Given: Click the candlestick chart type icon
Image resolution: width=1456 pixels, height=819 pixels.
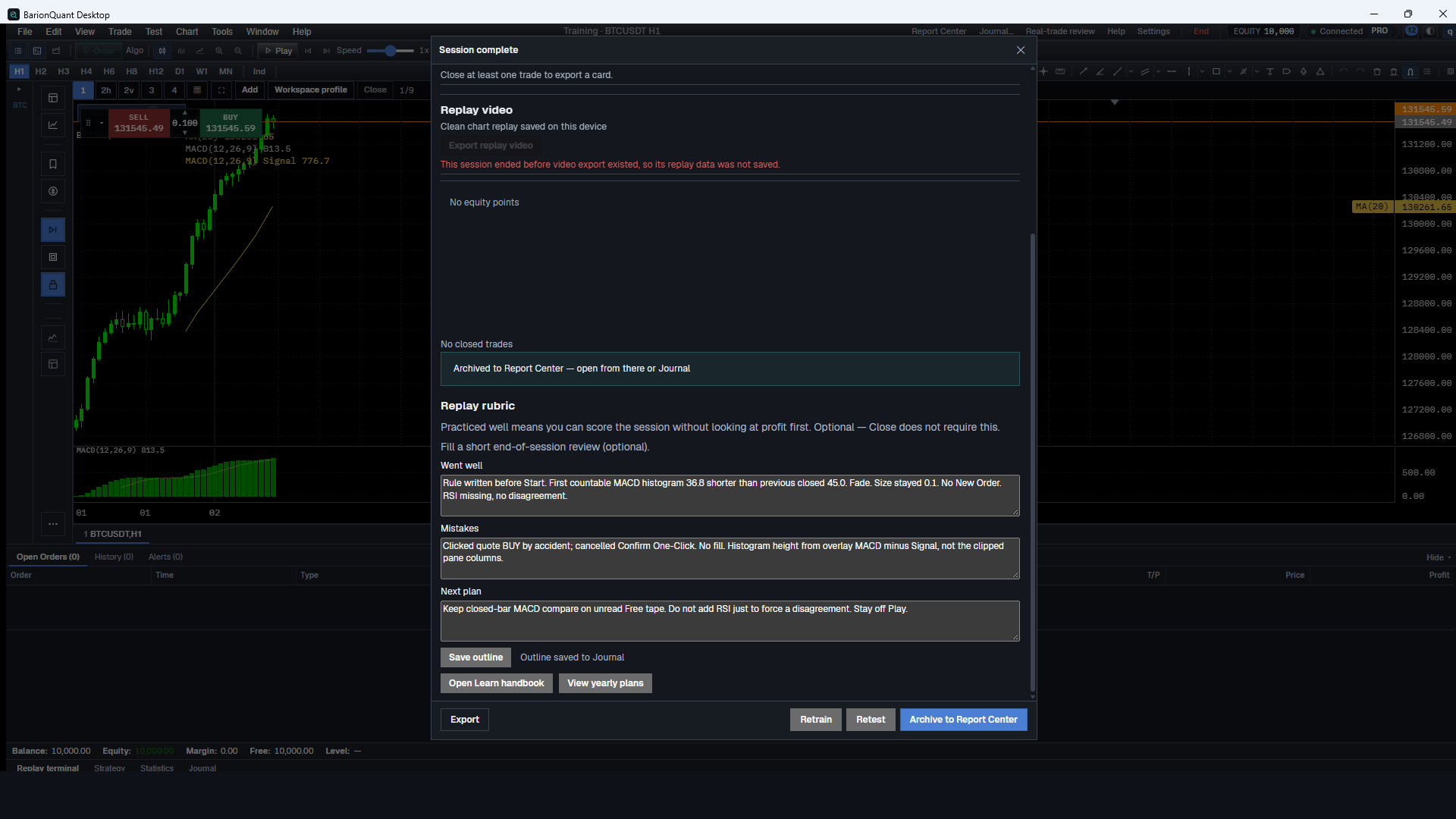Looking at the screenshot, I should tap(162, 51).
